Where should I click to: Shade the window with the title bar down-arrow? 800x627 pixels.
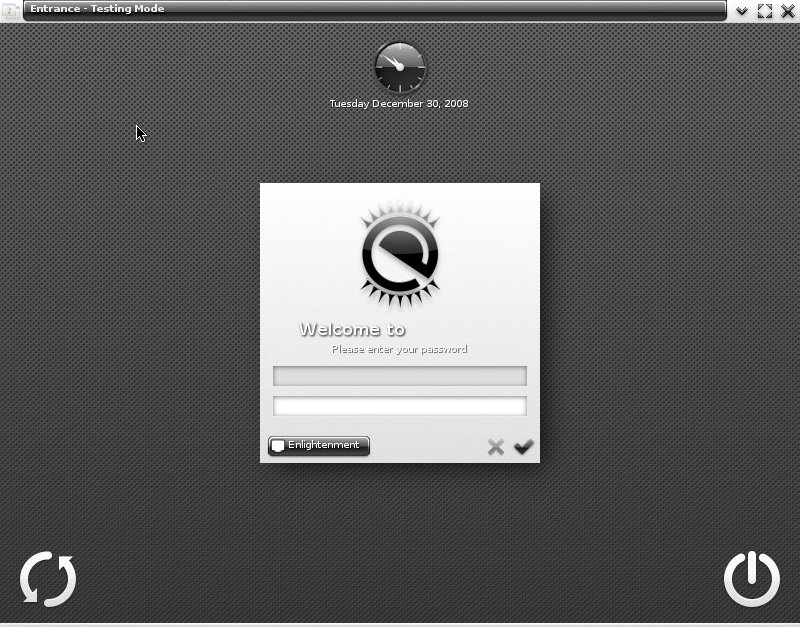click(x=742, y=11)
